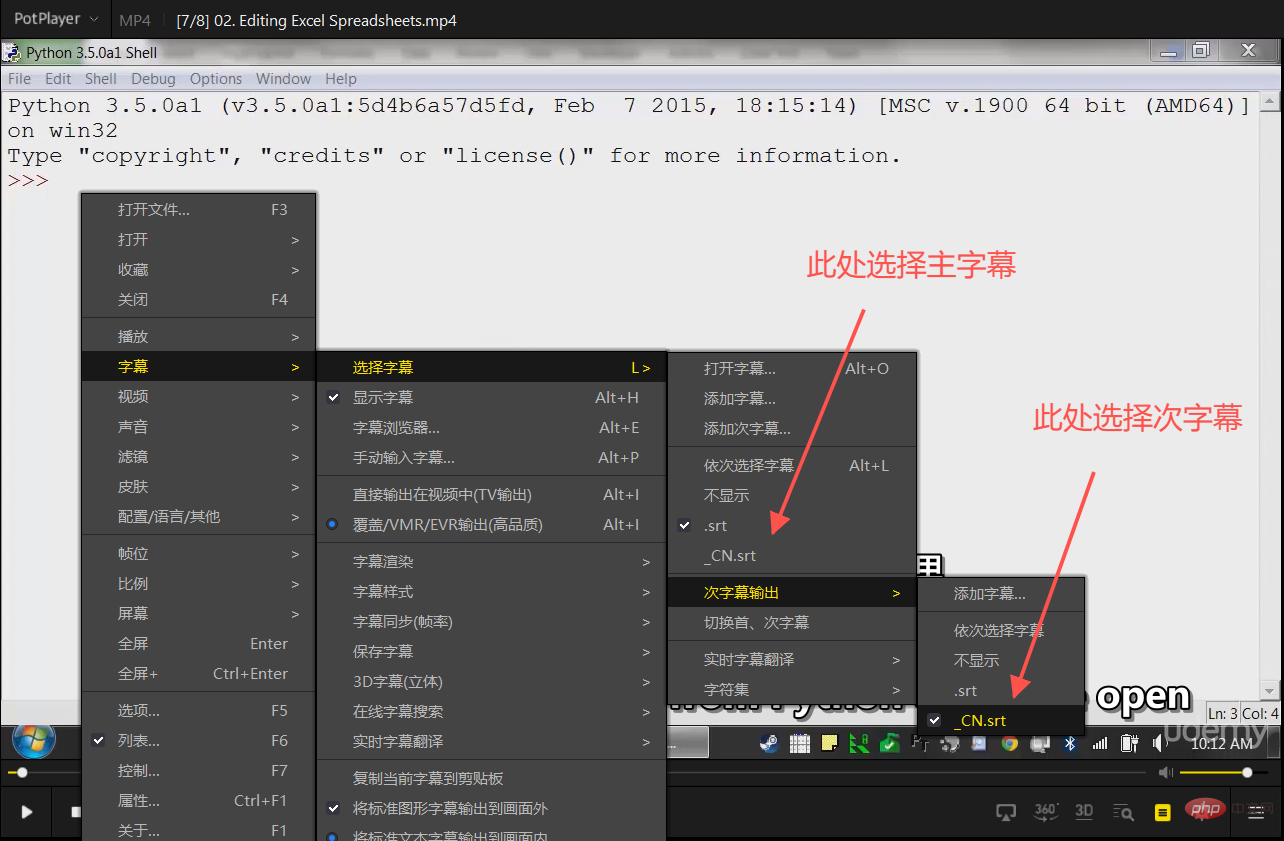Click the yellow subtitle icon in control bar
1284x841 pixels.
1162,812
